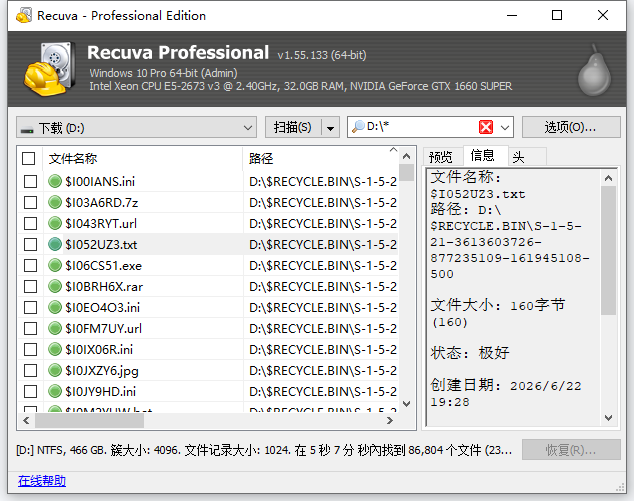Click the Recuva title bar app icon
The height and width of the screenshot is (501, 634).
tap(24, 15)
